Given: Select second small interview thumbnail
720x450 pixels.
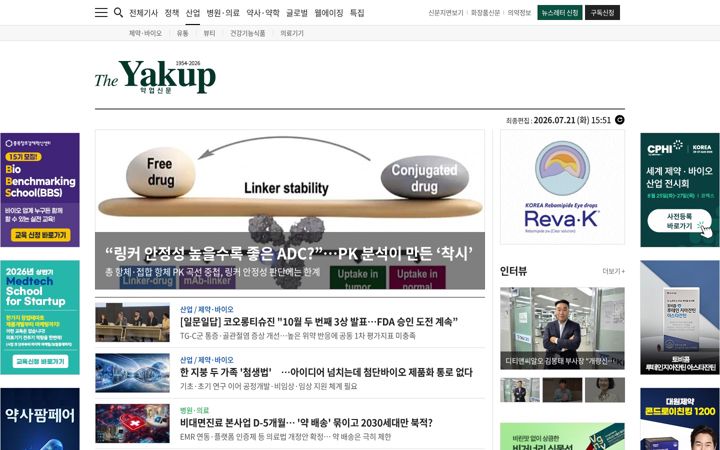Looking at the screenshot, I should 562,390.
